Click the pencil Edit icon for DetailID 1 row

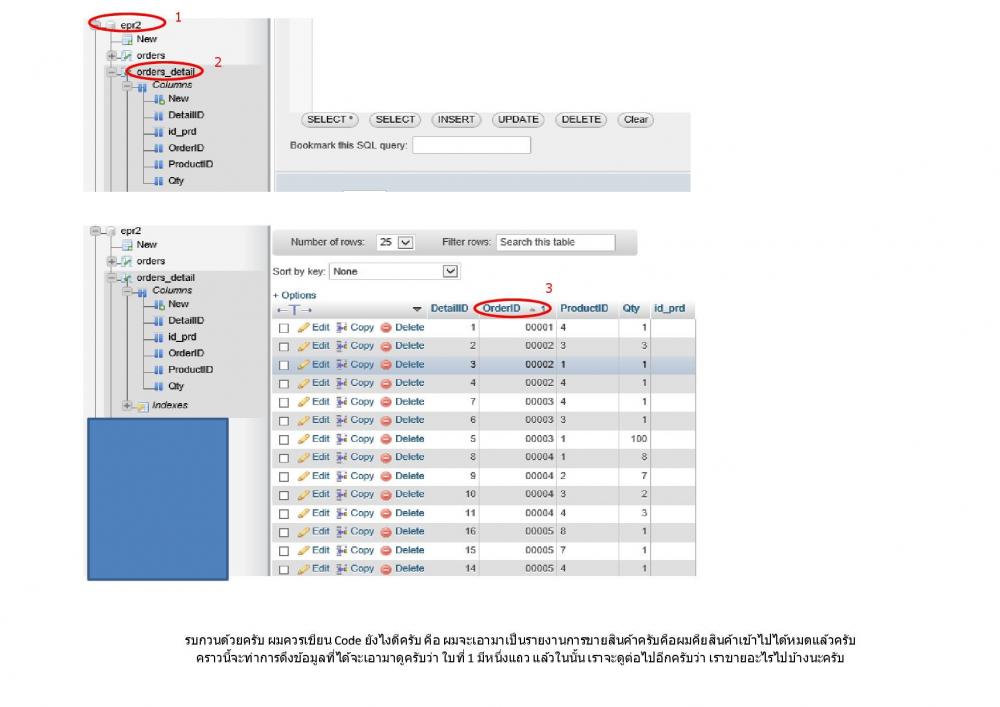[304, 328]
